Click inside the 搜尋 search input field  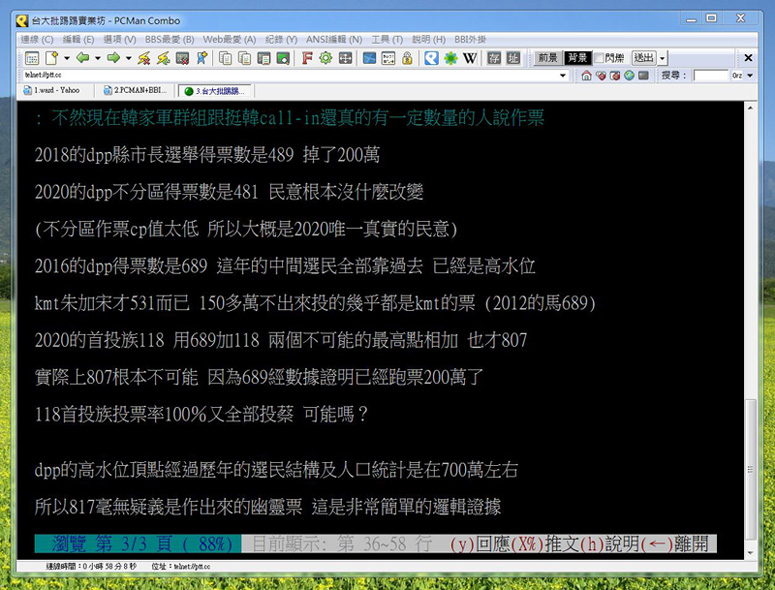tap(710, 75)
